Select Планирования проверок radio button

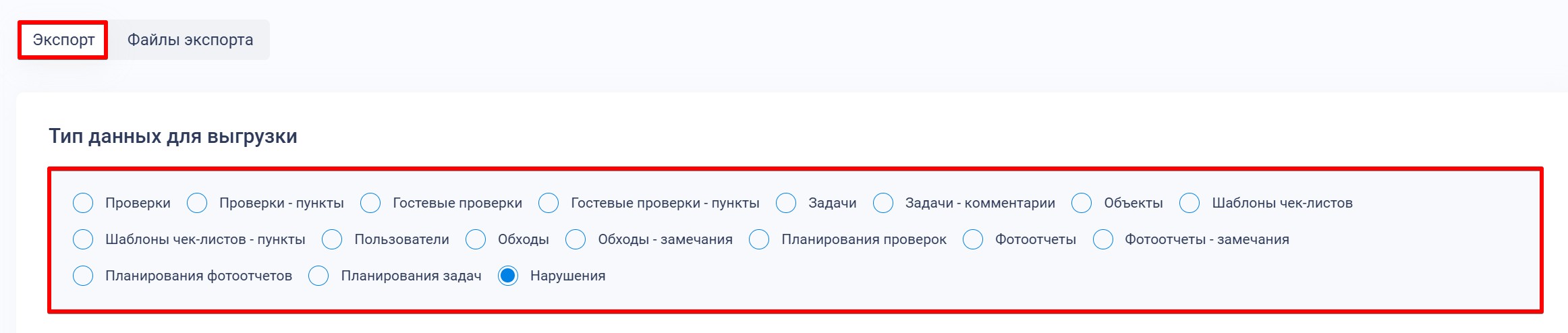pyautogui.click(x=759, y=239)
